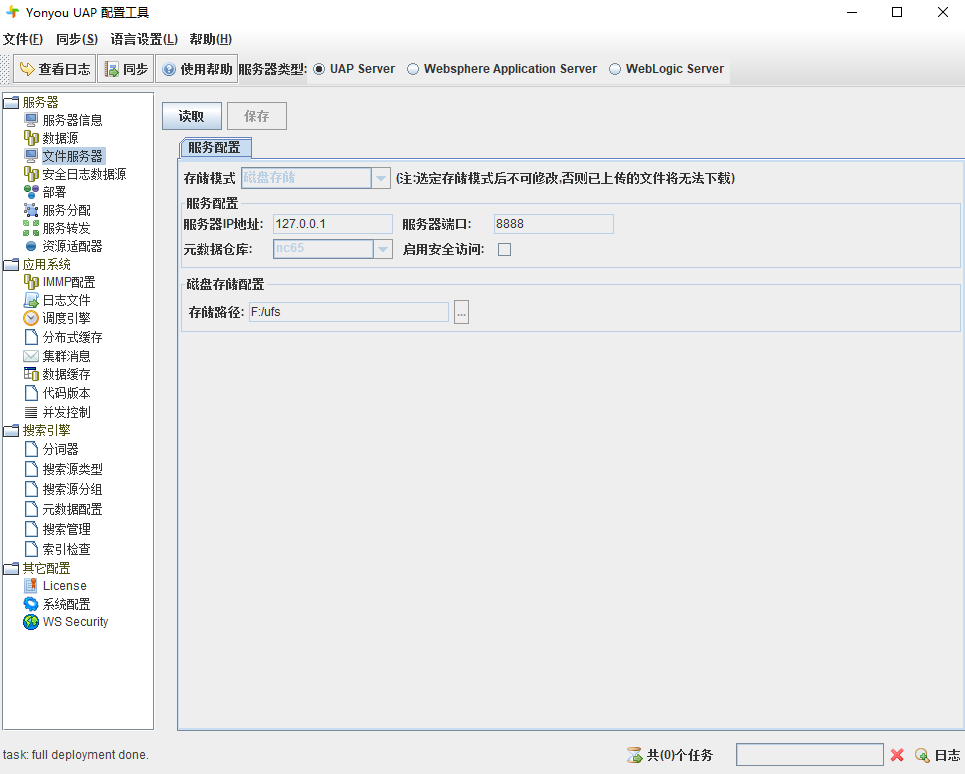Click the 共(0)个任务 status icon
Viewport: 965px width, 774px height.
(x=634, y=755)
